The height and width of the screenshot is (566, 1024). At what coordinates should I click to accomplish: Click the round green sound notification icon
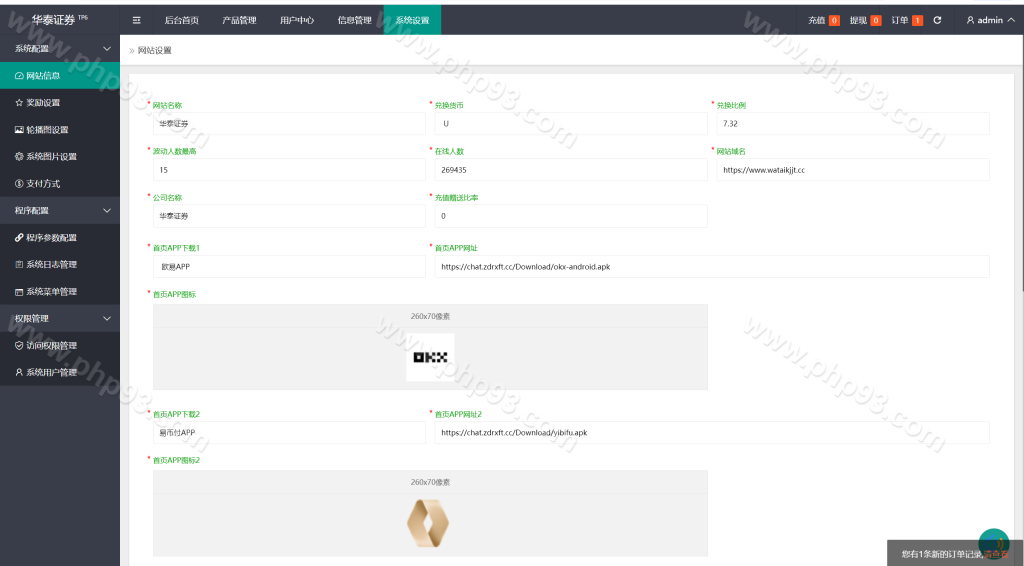click(993, 543)
